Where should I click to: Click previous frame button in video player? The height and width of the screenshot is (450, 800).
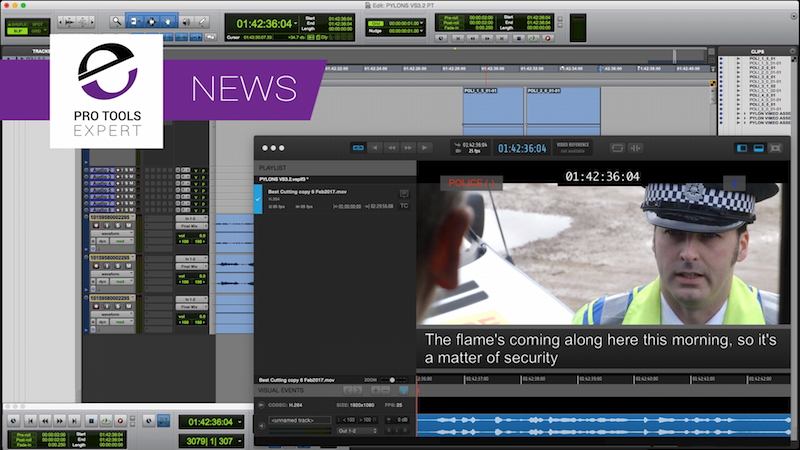coord(375,148)
